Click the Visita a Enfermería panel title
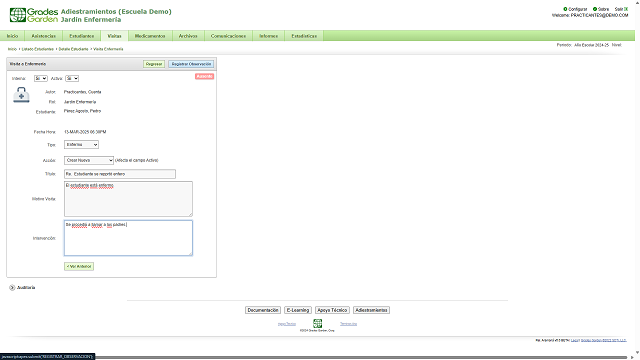The width and height of the screenshot is (640, 360). (28, 64)
